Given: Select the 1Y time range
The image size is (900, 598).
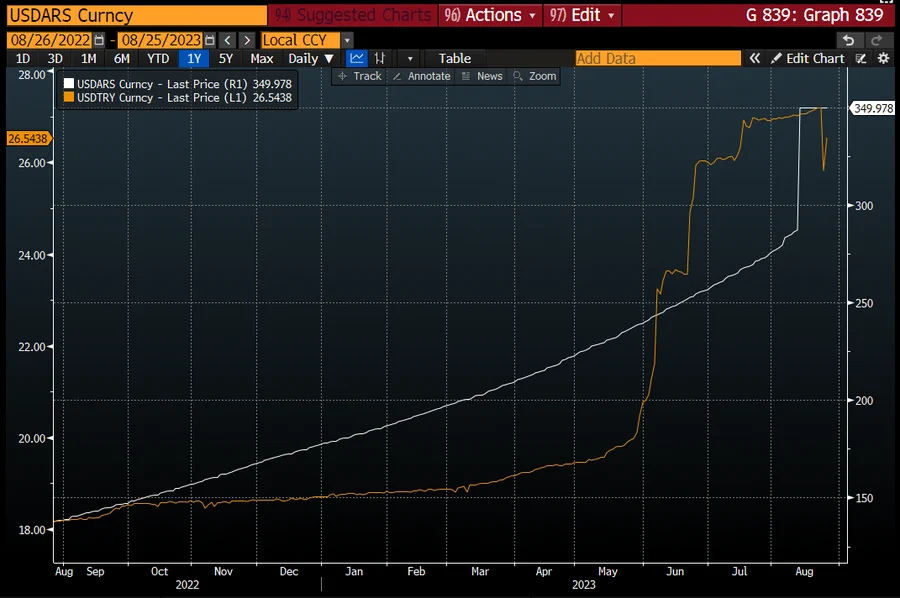Looking at the screenshot, I should click(x=194, y=59).
